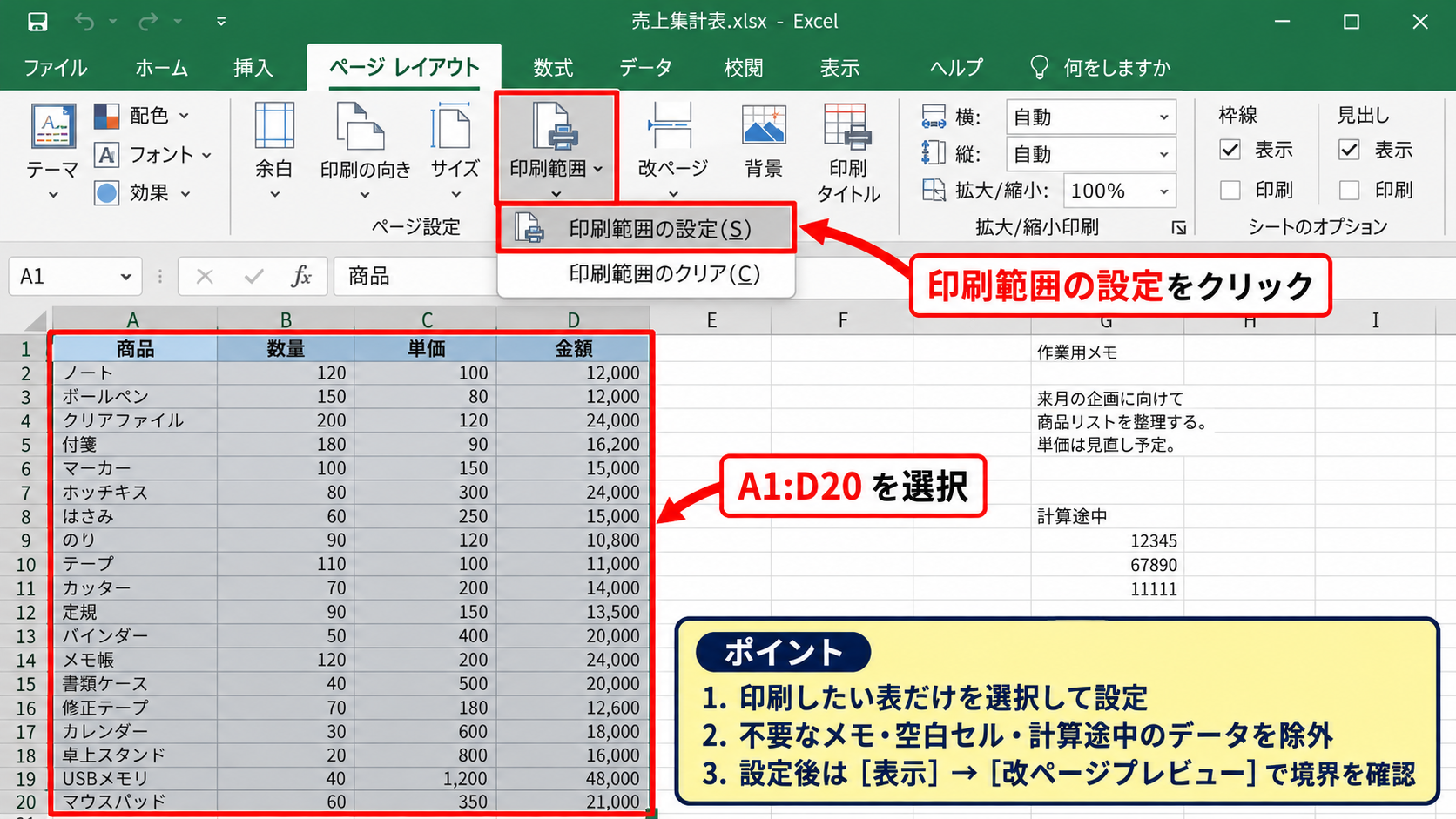Select column E header
Screen dimensions: 1456x819
(x=711, y=320)
